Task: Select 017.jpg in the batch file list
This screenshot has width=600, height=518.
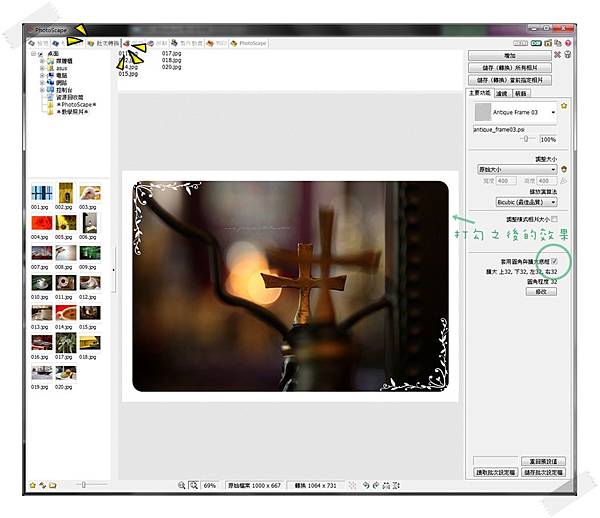Action: pos(171,54)
